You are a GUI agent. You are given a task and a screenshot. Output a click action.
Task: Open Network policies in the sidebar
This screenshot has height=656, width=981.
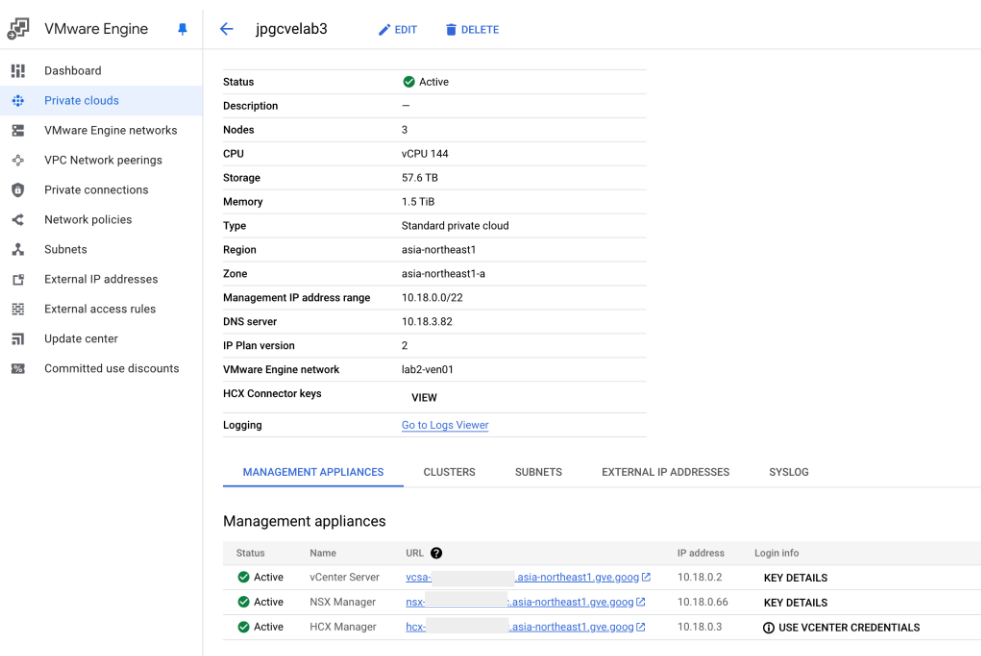pos(101,220)
